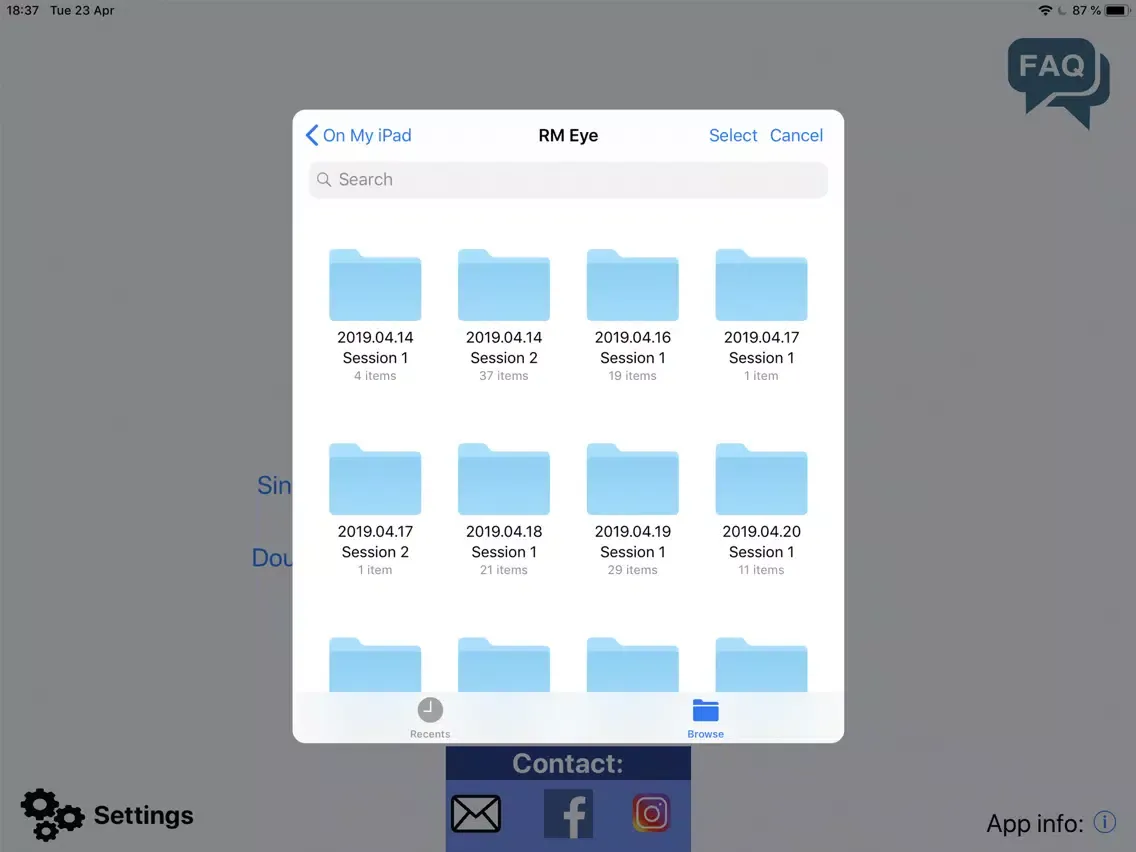Viewport: 1136px width, 852px height.
Task: Contact via email envelope icon
Action: pyautogui.click(x=476, y=813)
